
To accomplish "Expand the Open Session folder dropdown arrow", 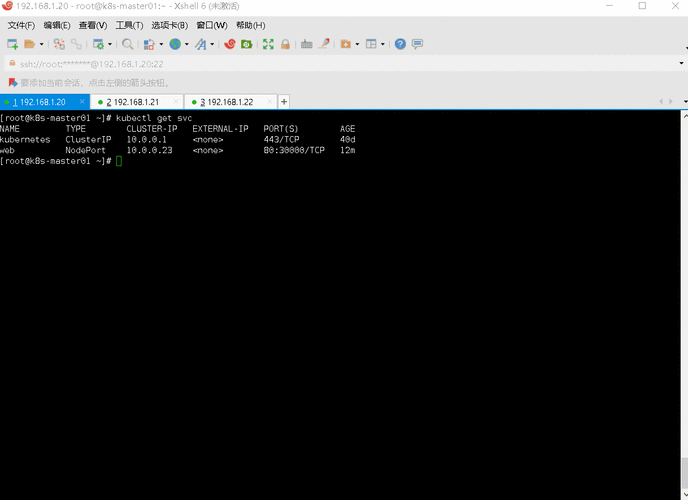I will 41,44.
